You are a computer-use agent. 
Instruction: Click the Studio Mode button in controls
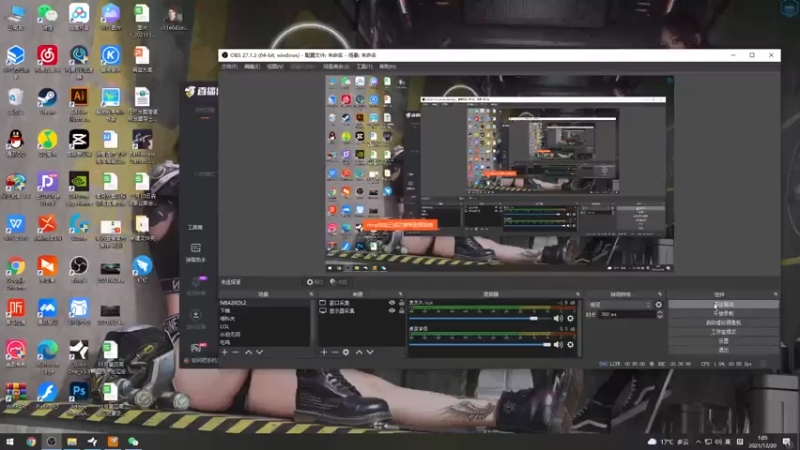pos(723,332)
